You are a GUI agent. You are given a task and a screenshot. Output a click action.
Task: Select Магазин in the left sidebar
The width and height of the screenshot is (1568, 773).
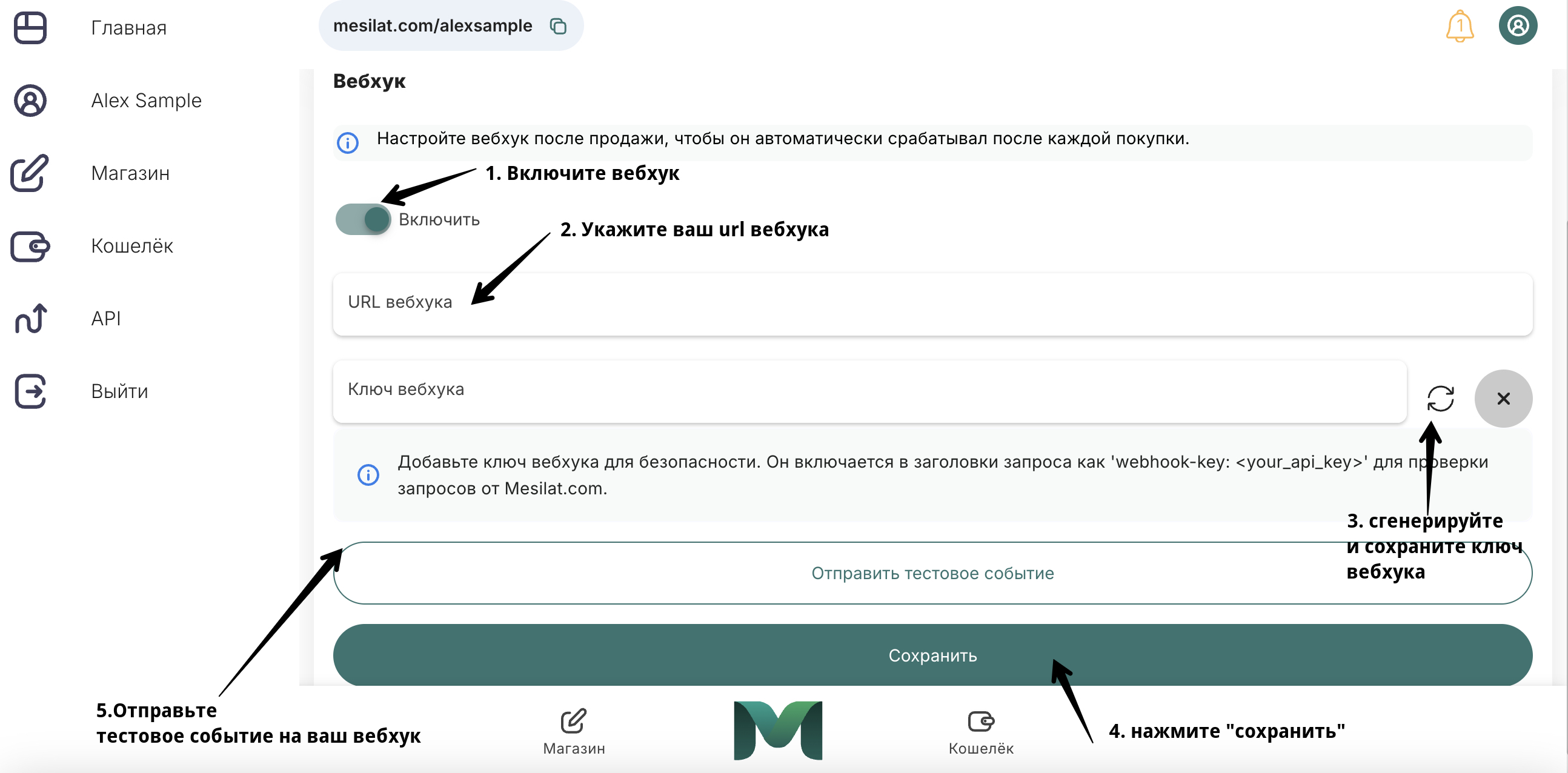(x=130, y=173)
